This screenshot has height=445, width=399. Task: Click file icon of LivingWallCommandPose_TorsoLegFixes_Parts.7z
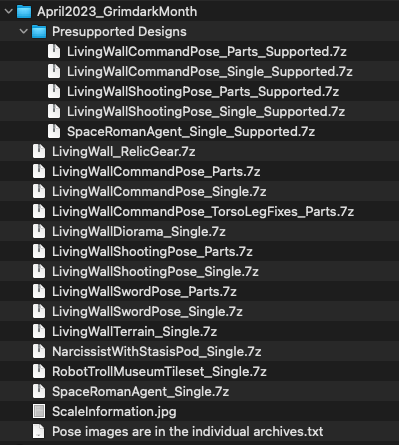[x=39, y=211]
